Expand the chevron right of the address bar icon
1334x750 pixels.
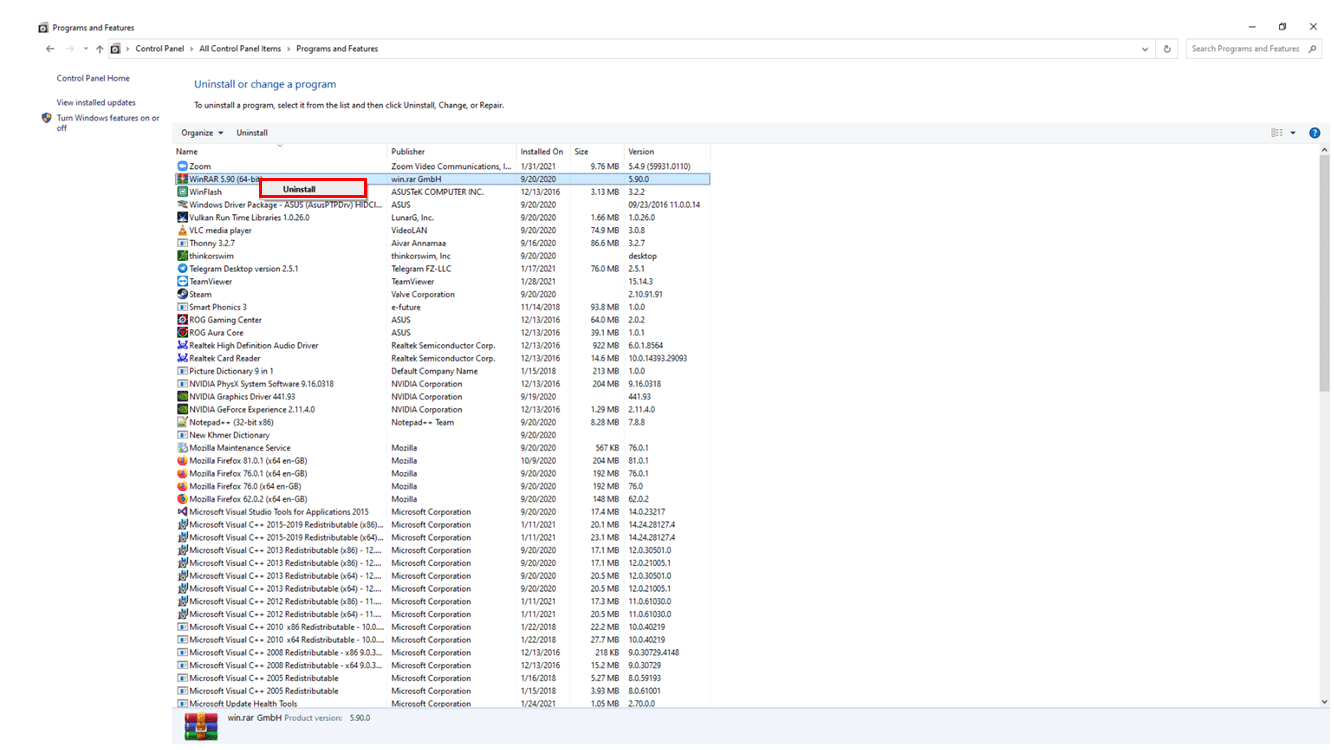tap(128, 49)
